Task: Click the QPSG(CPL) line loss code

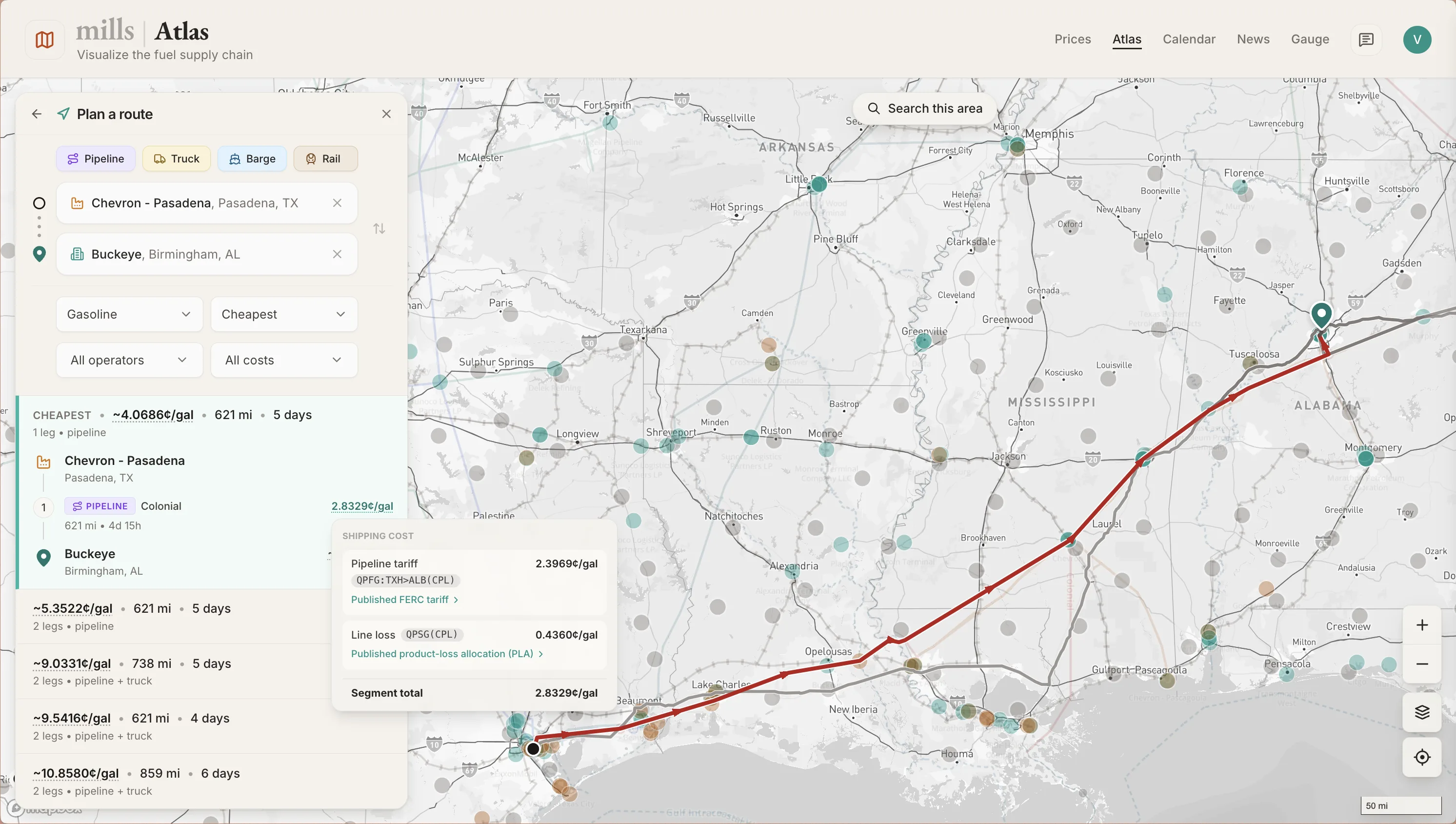Action: tap(432, 635)
